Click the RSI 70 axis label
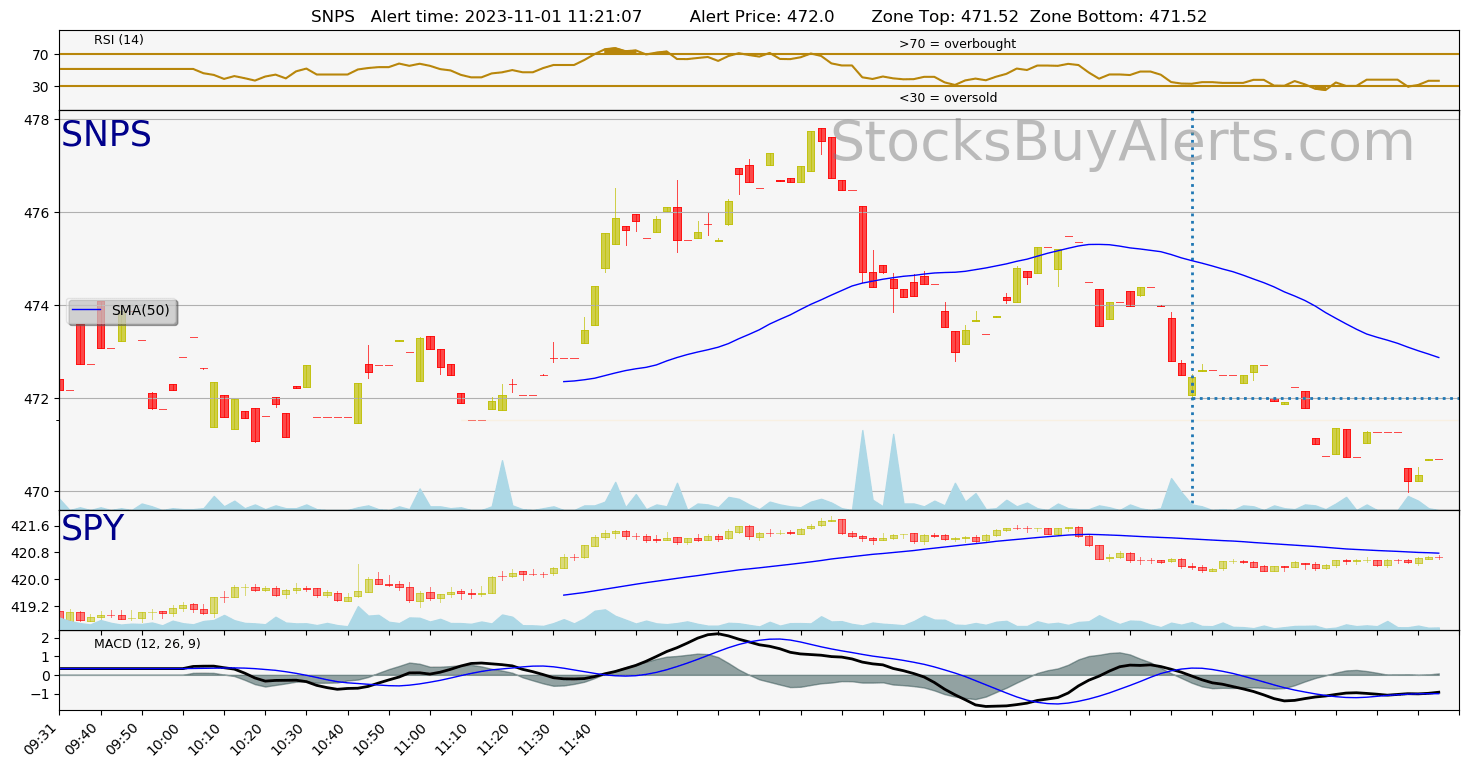Viewport: 1474px width, 768px height. click(x=41, y=55)
